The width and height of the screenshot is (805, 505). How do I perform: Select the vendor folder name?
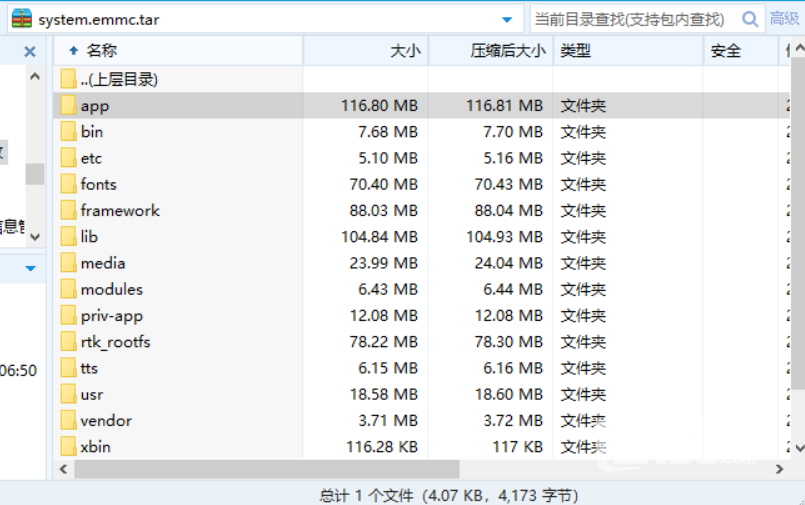(x=106, y=421)
